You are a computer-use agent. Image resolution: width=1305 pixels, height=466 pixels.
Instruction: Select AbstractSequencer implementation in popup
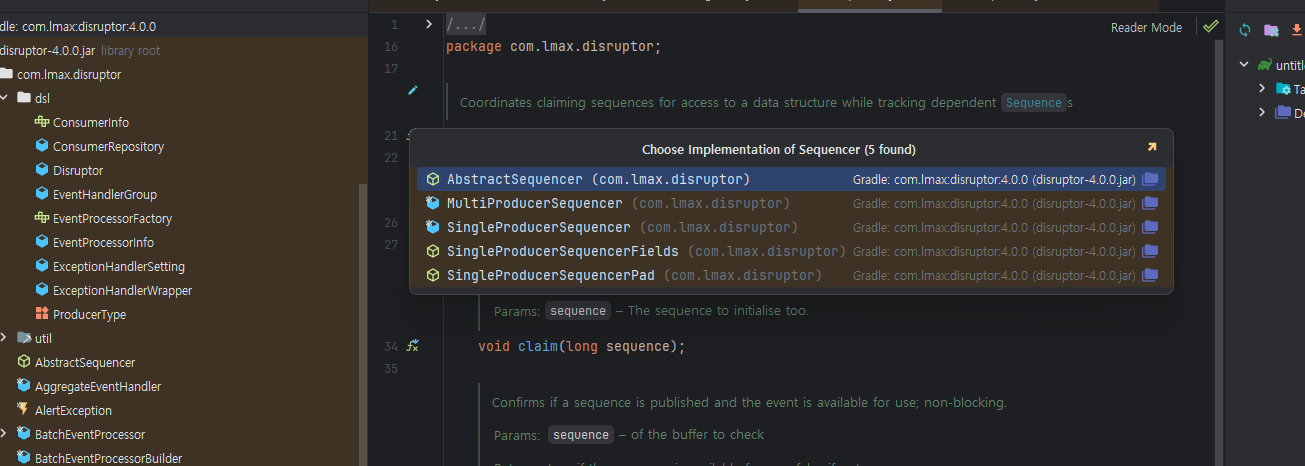coord(791,180)
